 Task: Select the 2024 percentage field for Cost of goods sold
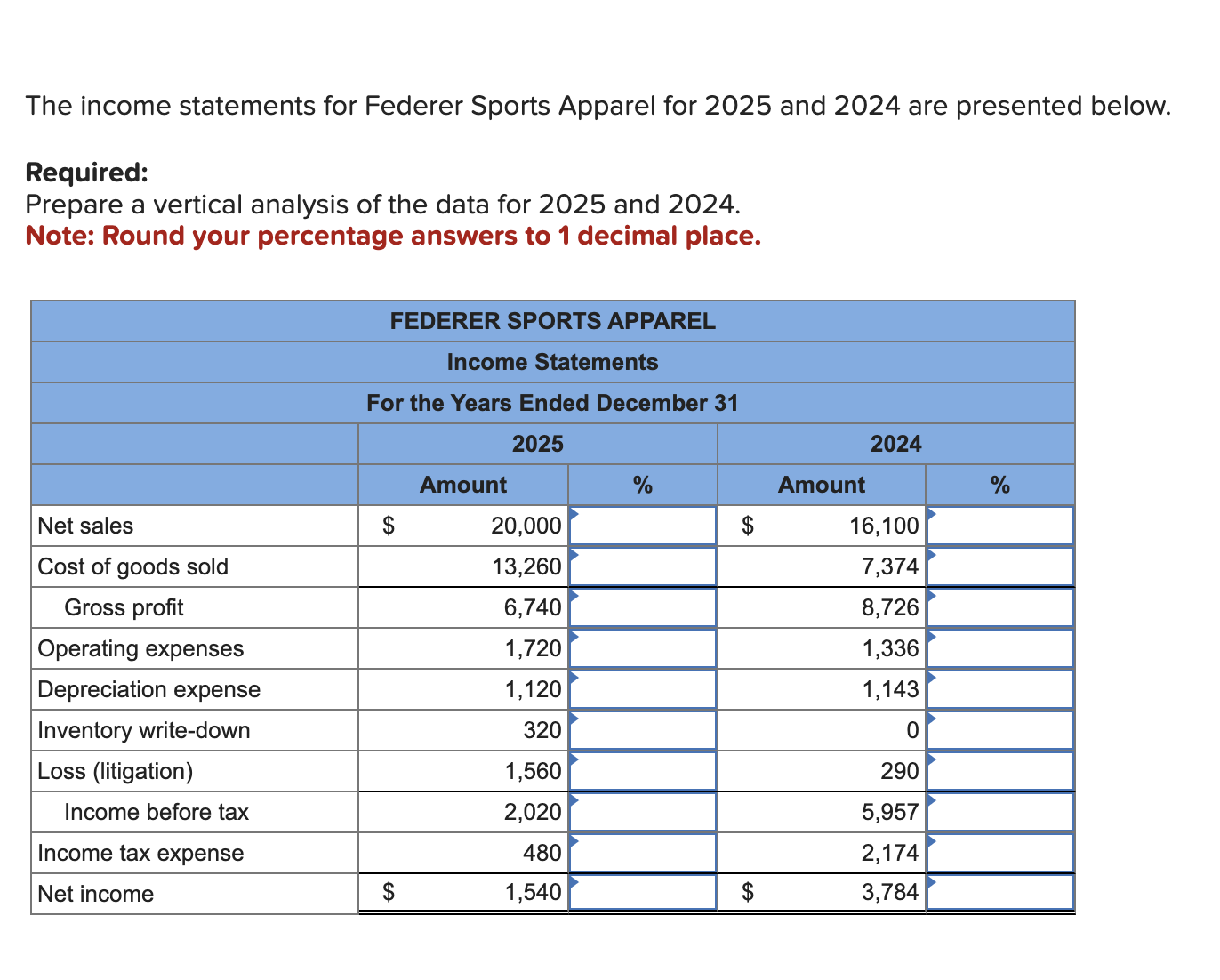click(999, 566)
